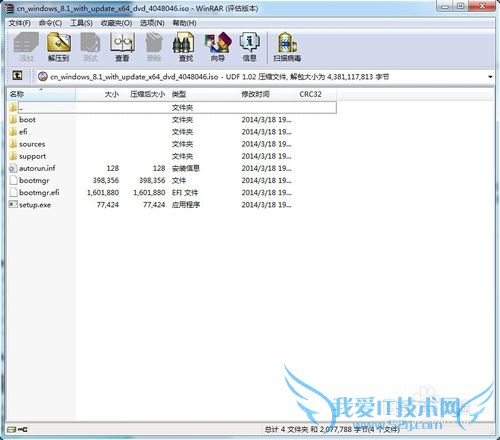This screenshot has width=500, height=440.
Task: Select the efi folder icon
Action: coord(13,132)
